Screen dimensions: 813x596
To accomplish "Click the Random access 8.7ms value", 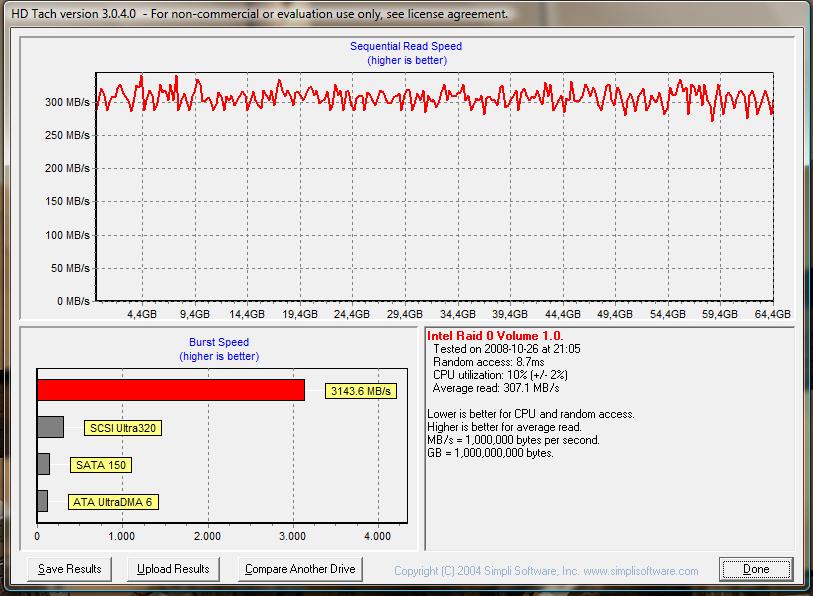I will (x=488, y=362).
